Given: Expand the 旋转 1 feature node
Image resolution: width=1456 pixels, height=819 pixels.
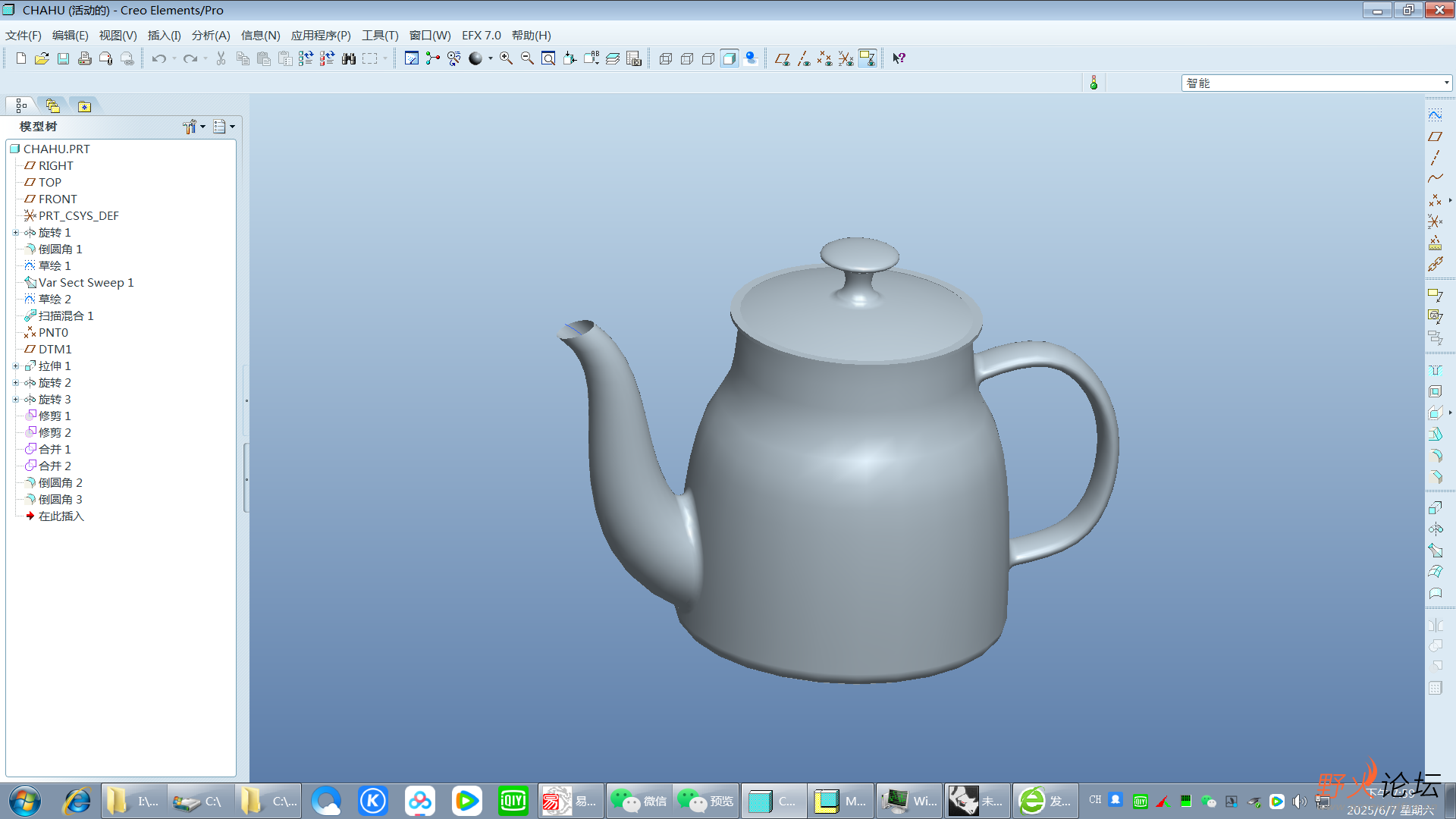Looking at the screenshot, I should click(x=16, y=233).
